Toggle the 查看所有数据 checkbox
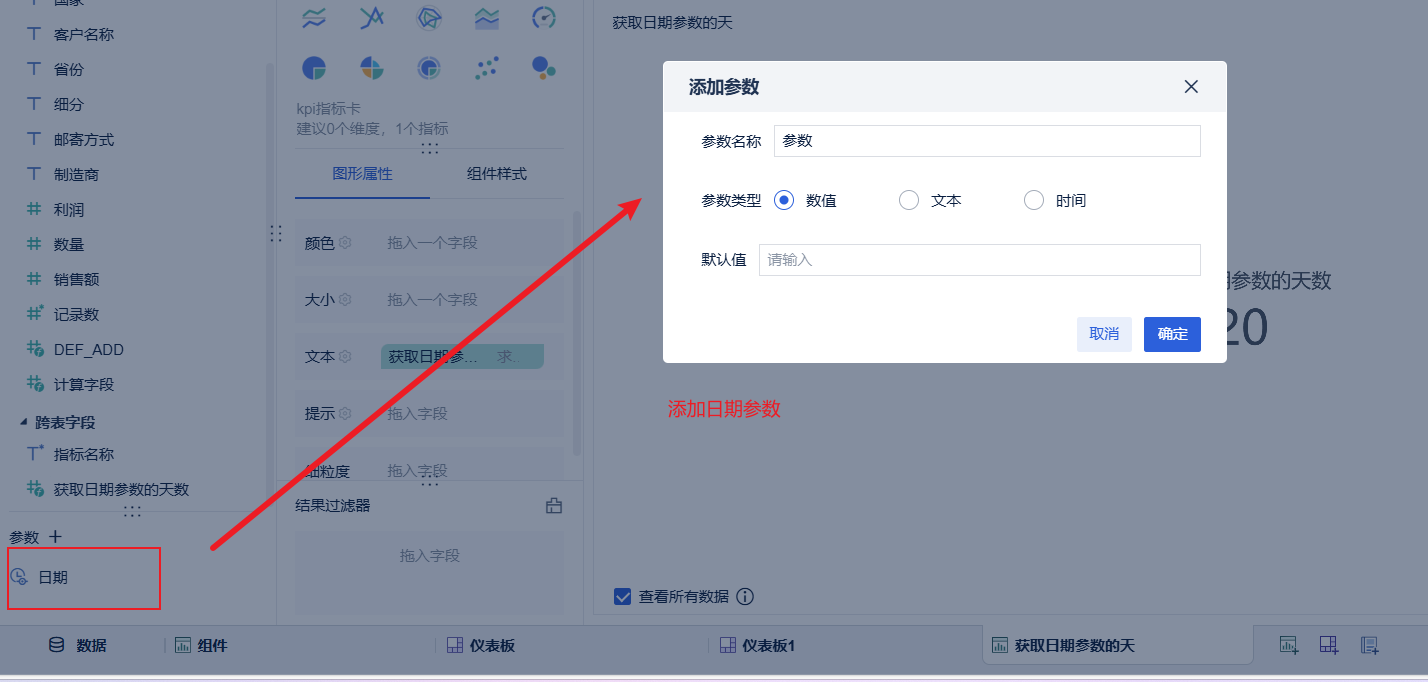 click(x=623, y=597)
